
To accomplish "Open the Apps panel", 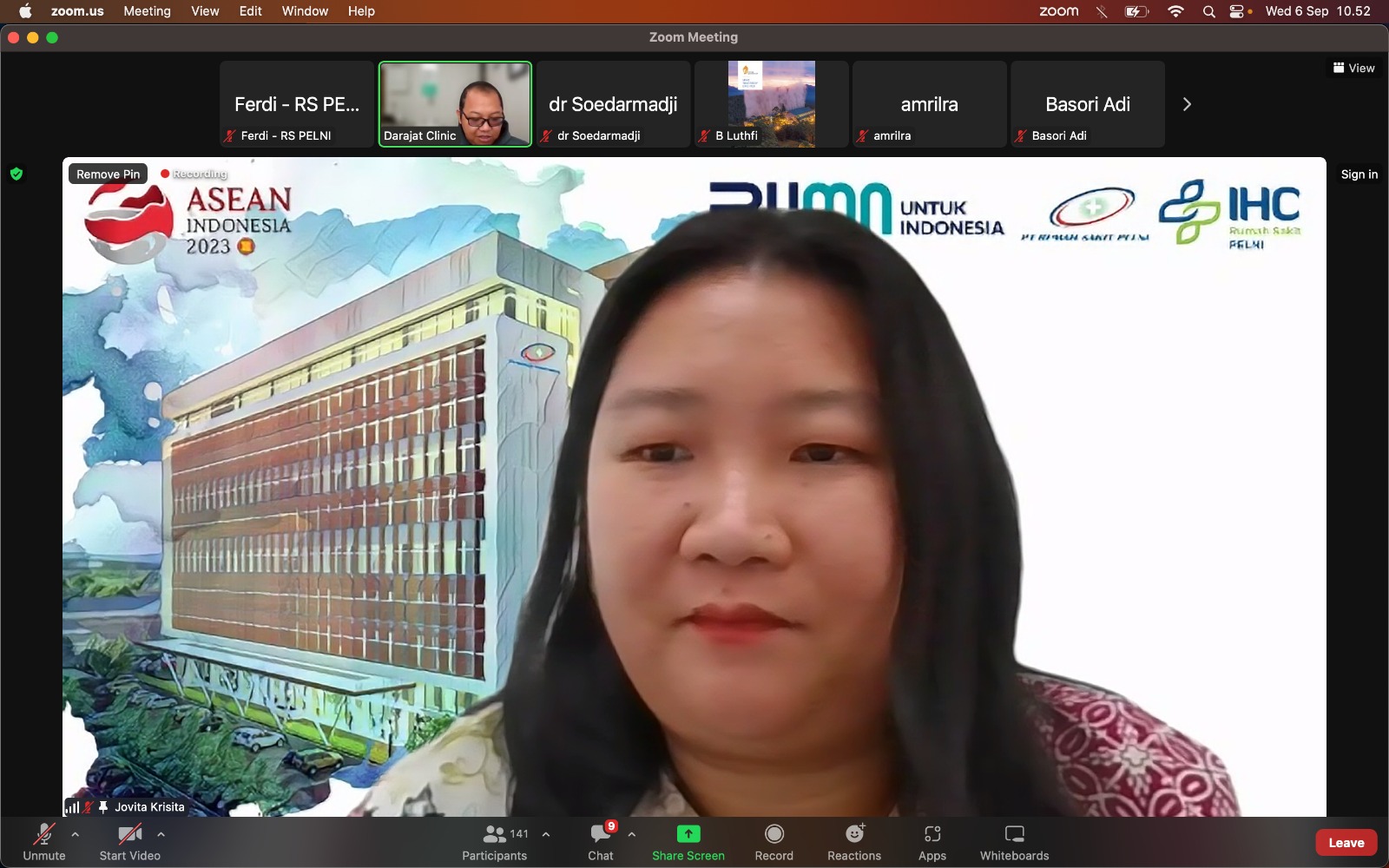I will click(x=931, y=842).
